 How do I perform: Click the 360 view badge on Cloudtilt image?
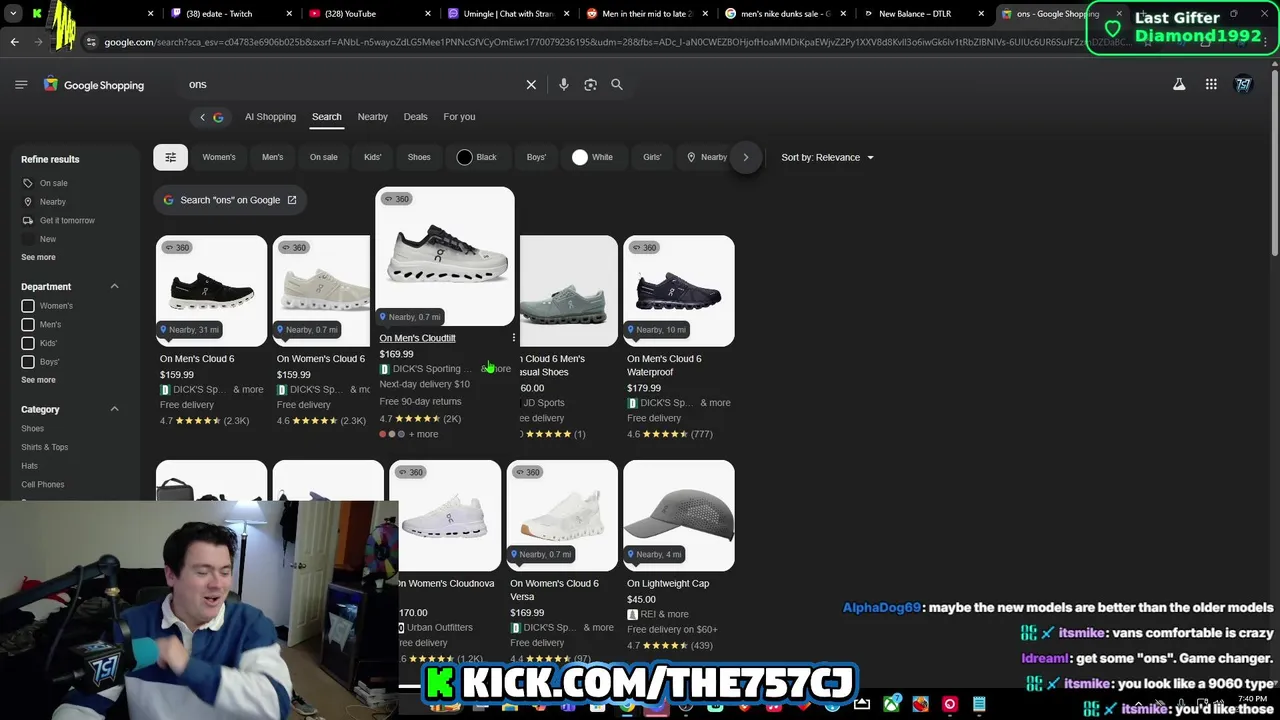397,199
